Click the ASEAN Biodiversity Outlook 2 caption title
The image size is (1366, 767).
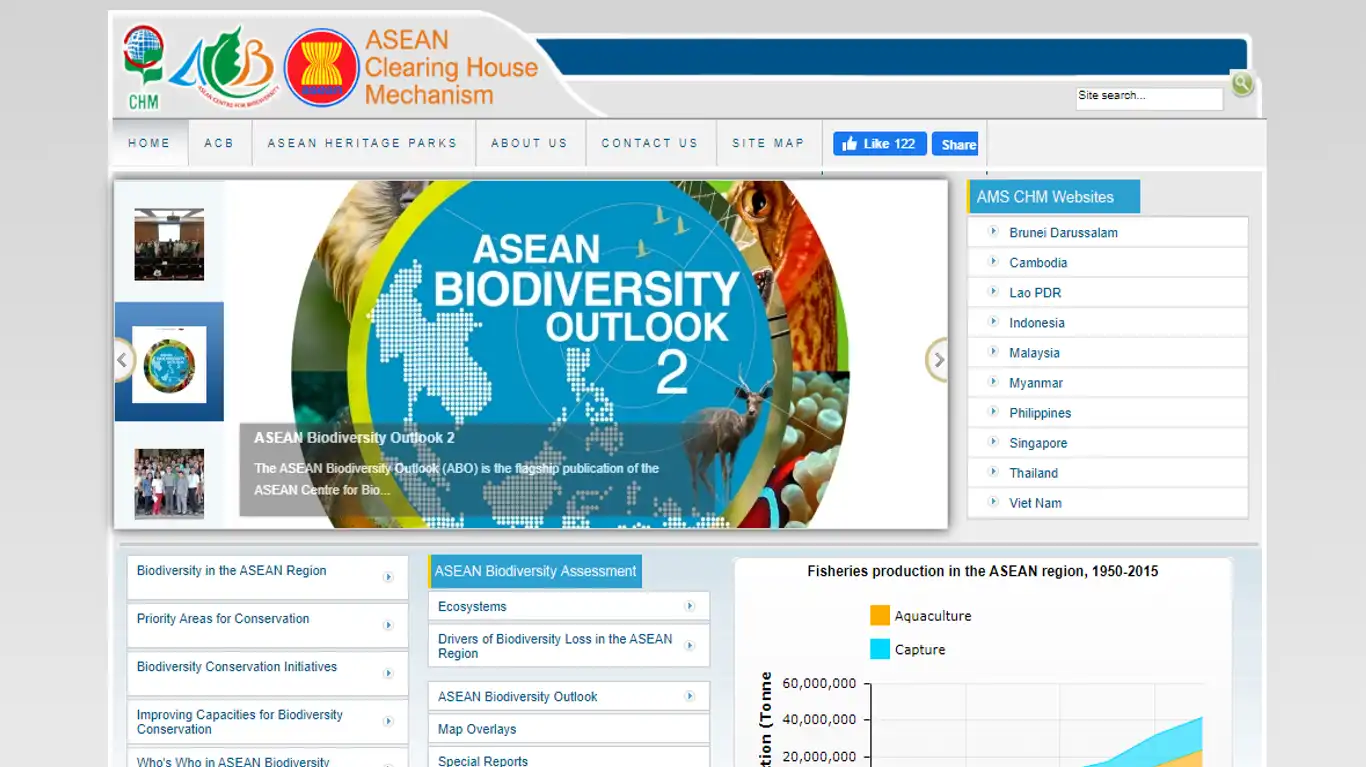pos(354,438)
